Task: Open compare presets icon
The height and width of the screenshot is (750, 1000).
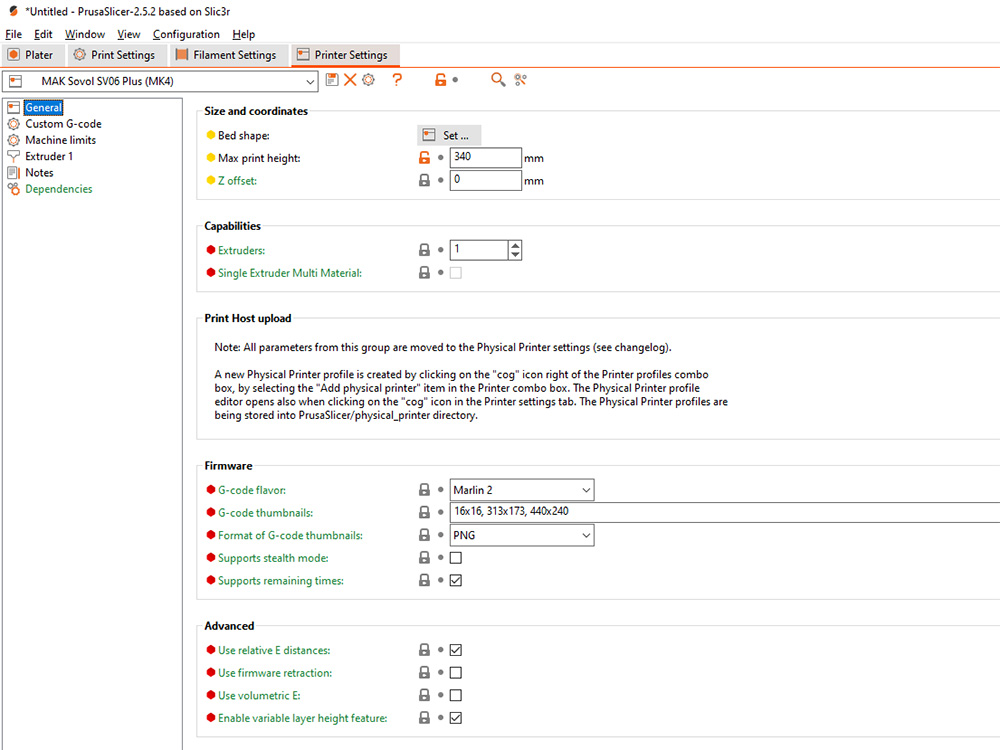Action: [521, 80]
